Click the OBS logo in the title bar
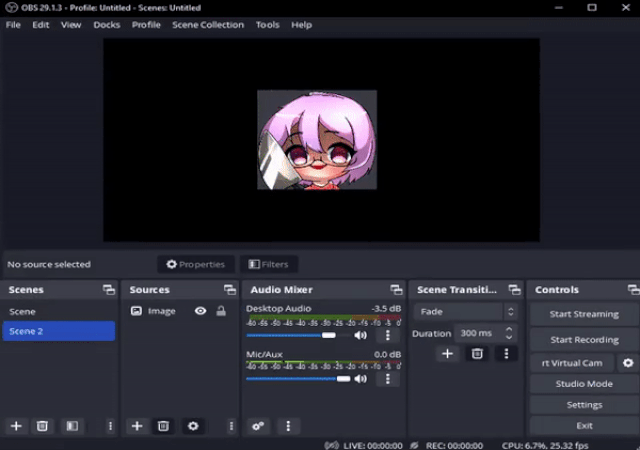The height and width of the screenshot is (450, 640). [x=11, y=7]
